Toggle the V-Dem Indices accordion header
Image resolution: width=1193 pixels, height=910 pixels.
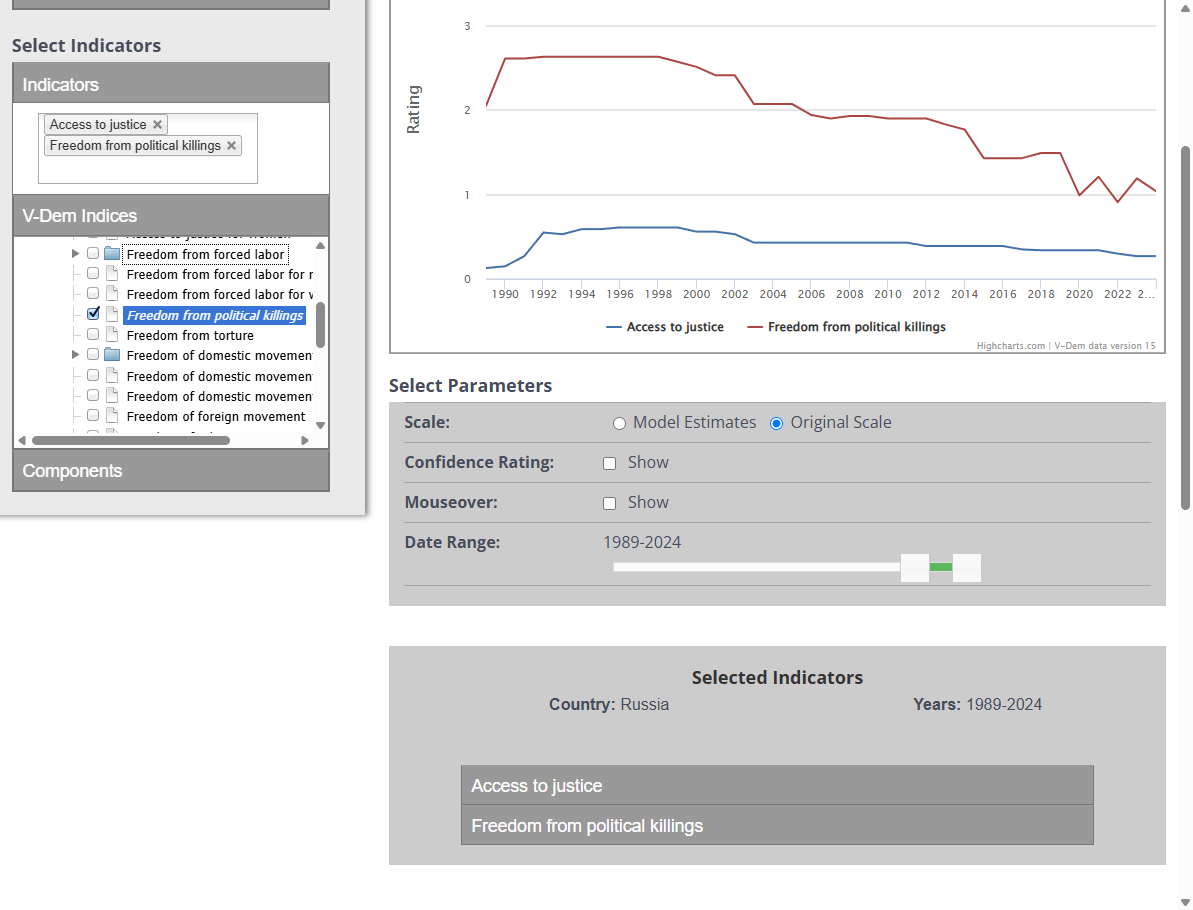[x=171, y=215]
